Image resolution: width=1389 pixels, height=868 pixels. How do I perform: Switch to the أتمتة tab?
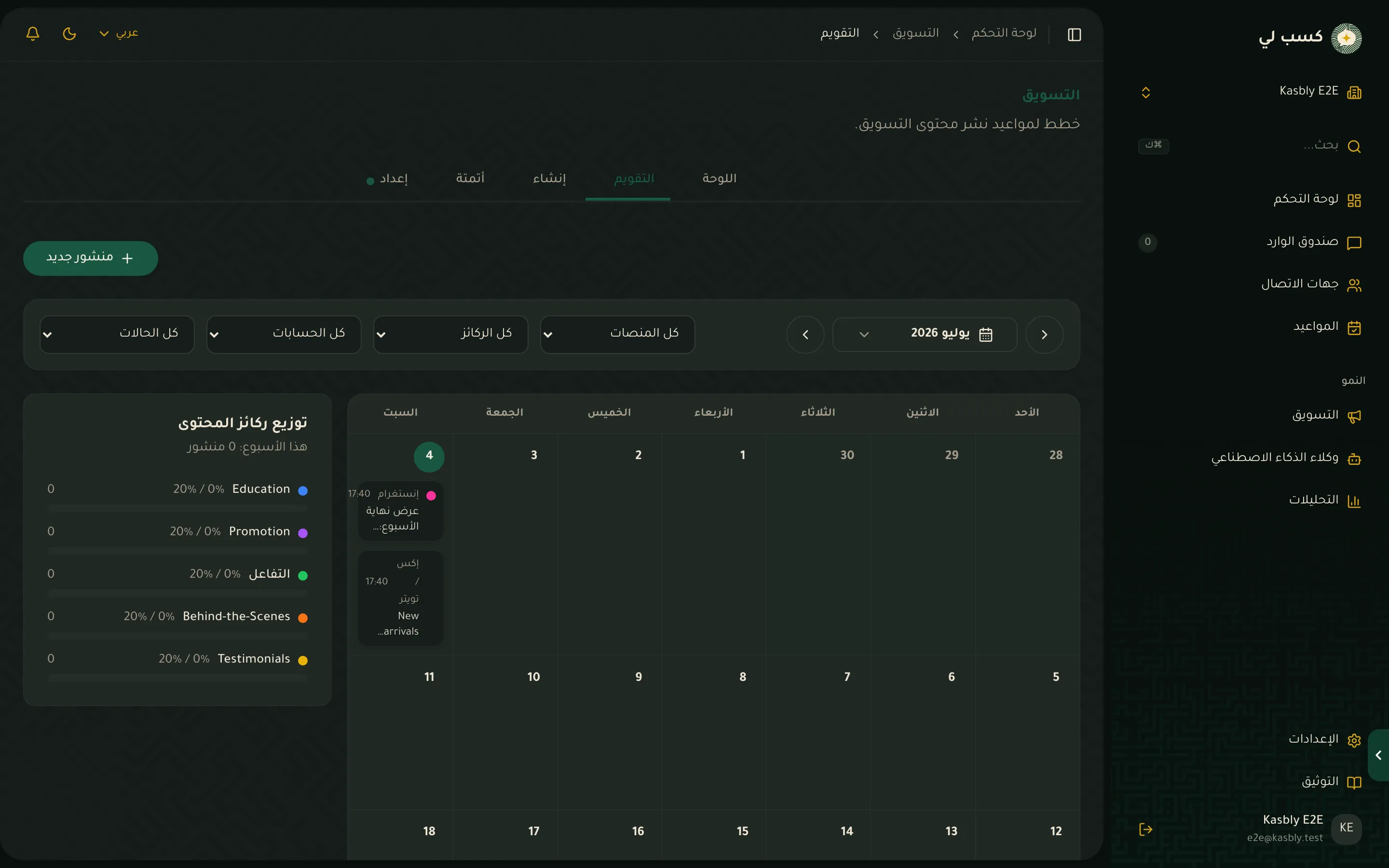point(470,178)
